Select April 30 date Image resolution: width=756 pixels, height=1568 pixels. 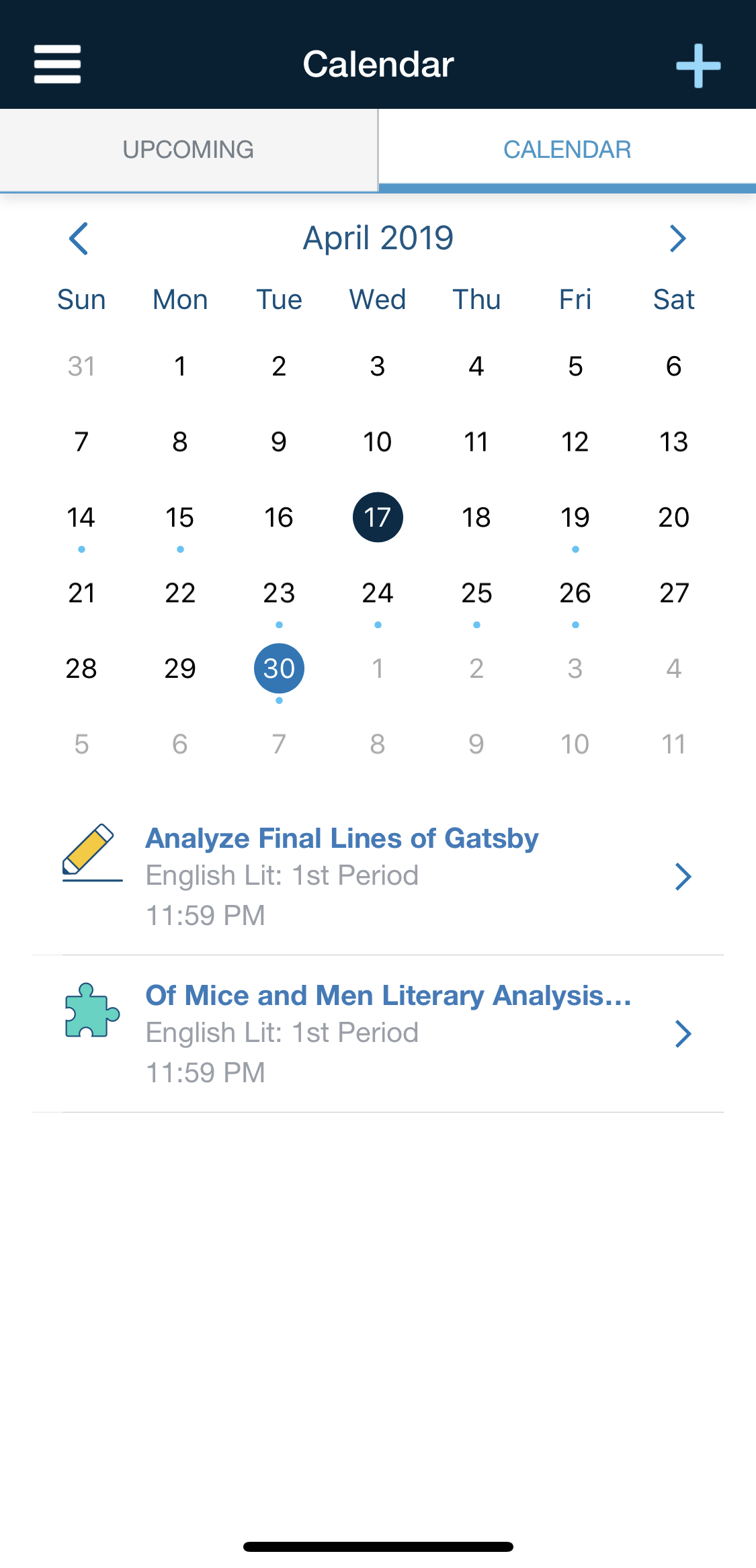pos(279,668)
